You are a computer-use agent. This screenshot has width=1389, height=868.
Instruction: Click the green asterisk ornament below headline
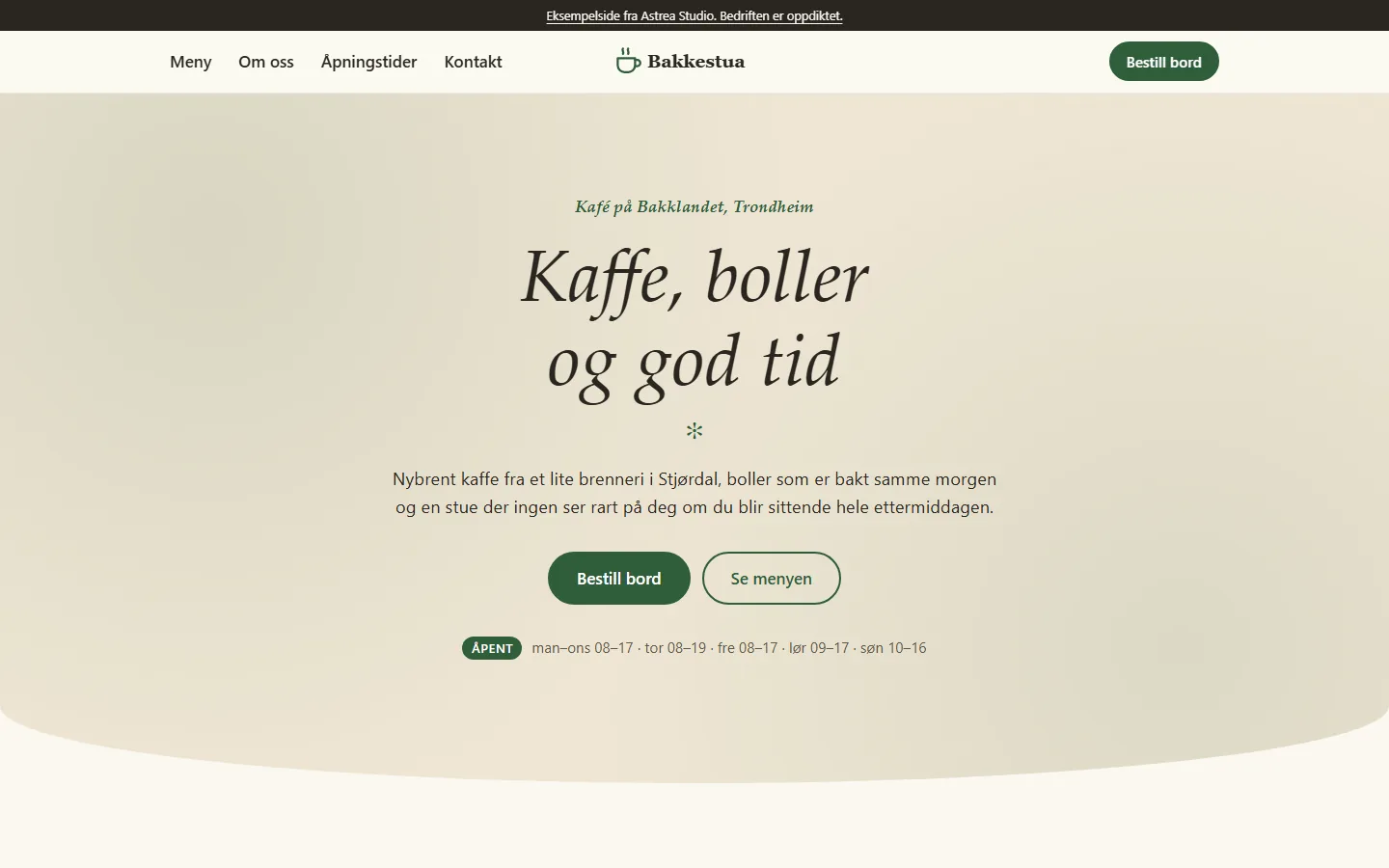pyautogui.click(x=694, y=430)
